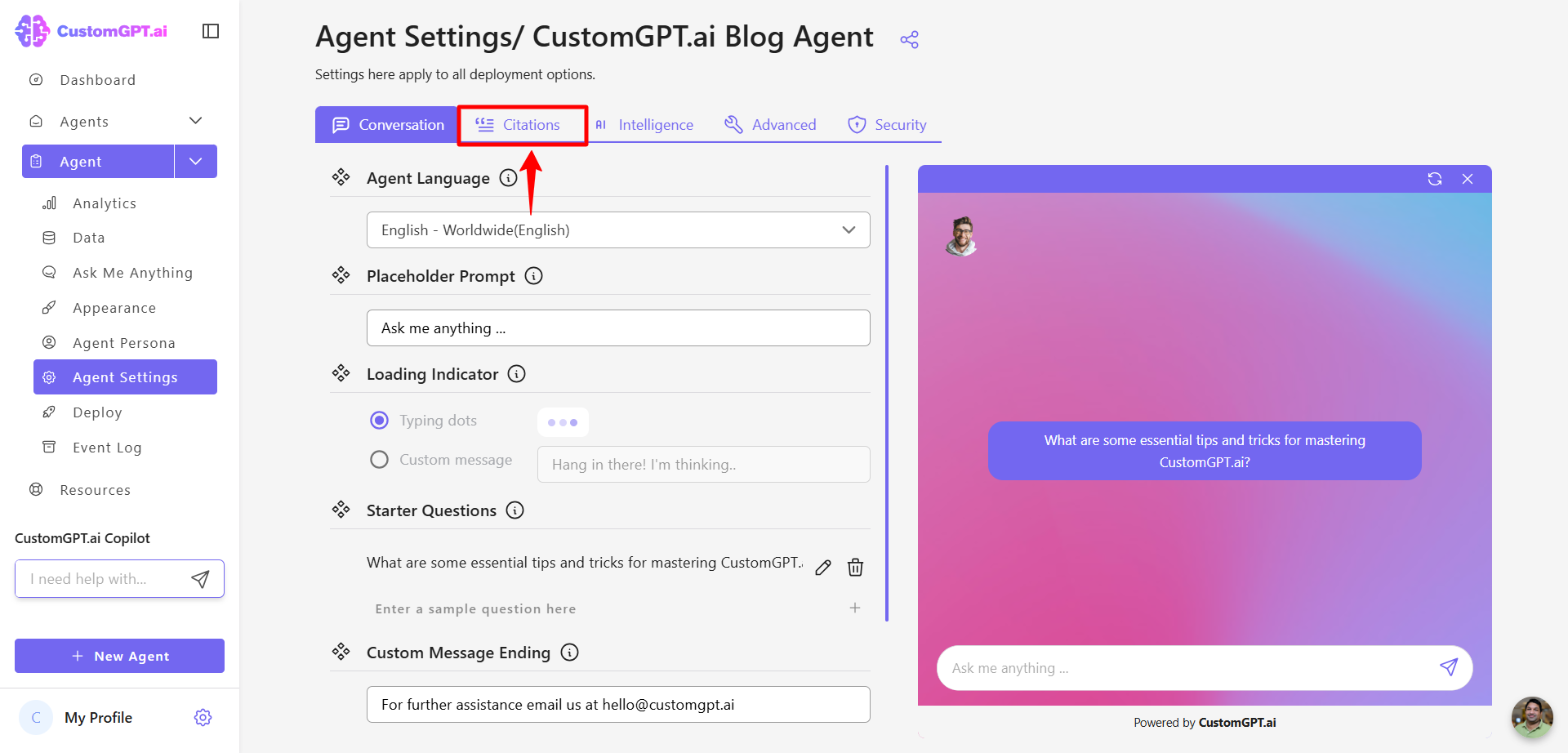Focus the Placeholder Prompt field
The image size is (1568, 753).
tap(618, 328)
